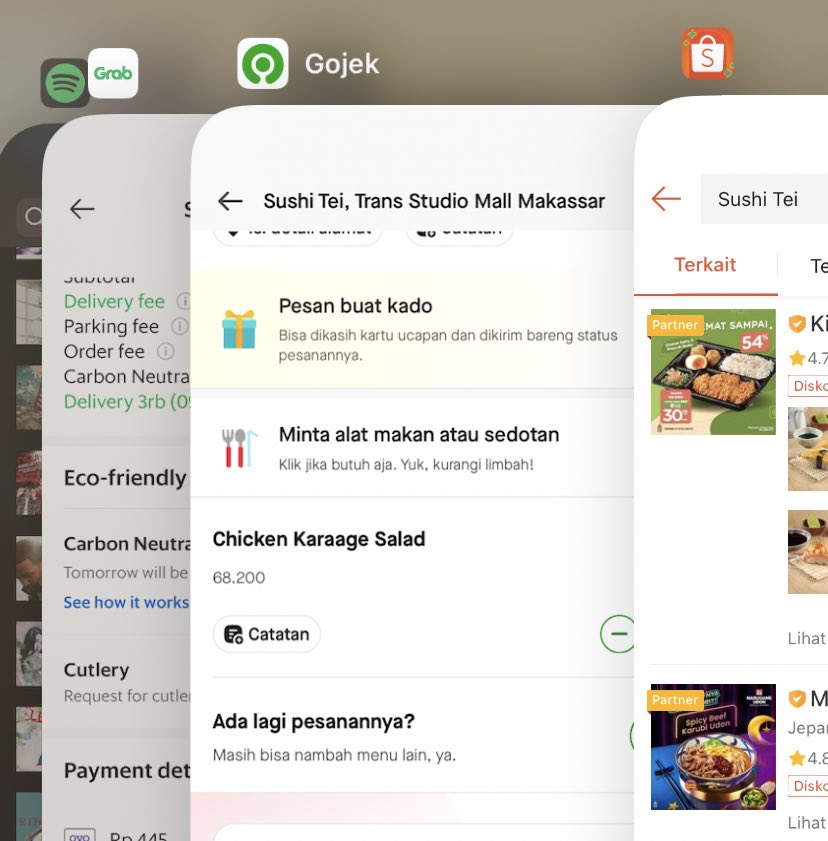Tap Cutlery option in Grab window
Screen dimensions: 828x841
(x=97, y=669)
